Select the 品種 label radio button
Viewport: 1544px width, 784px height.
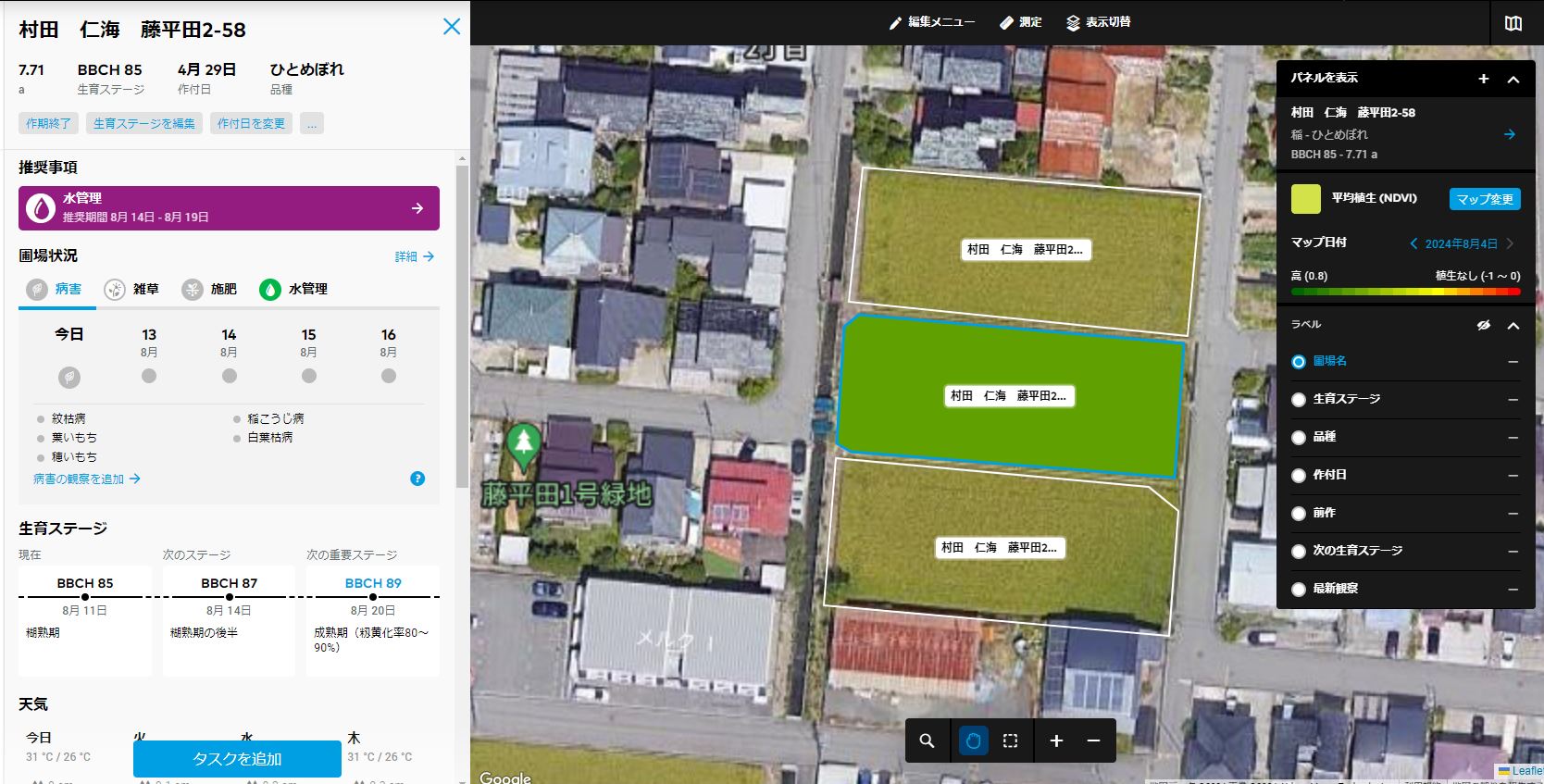(x=1299, y=438)
